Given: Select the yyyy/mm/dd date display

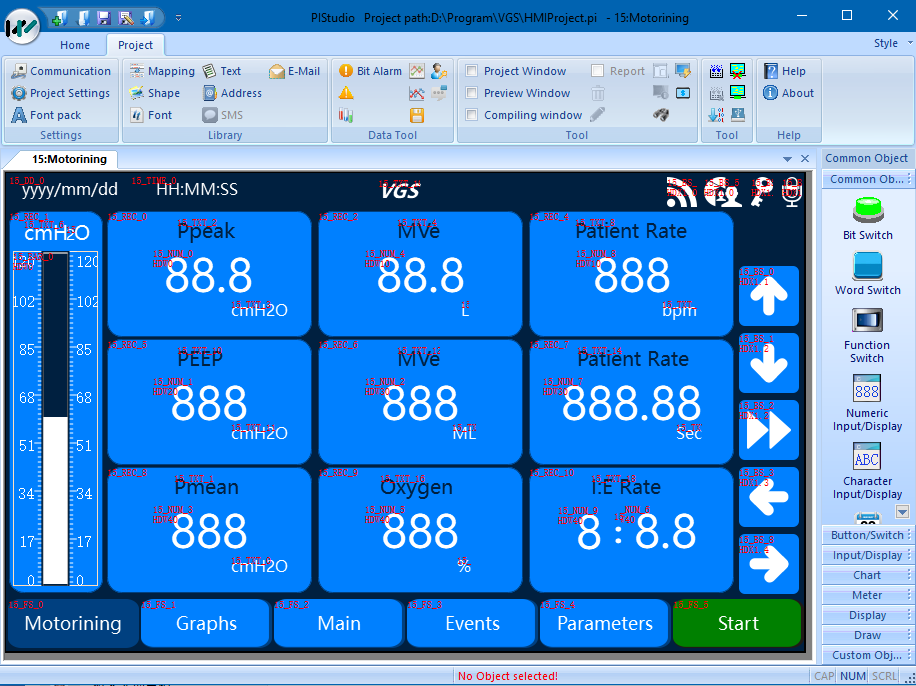Looking at the screenshot, I should (70, 189).
